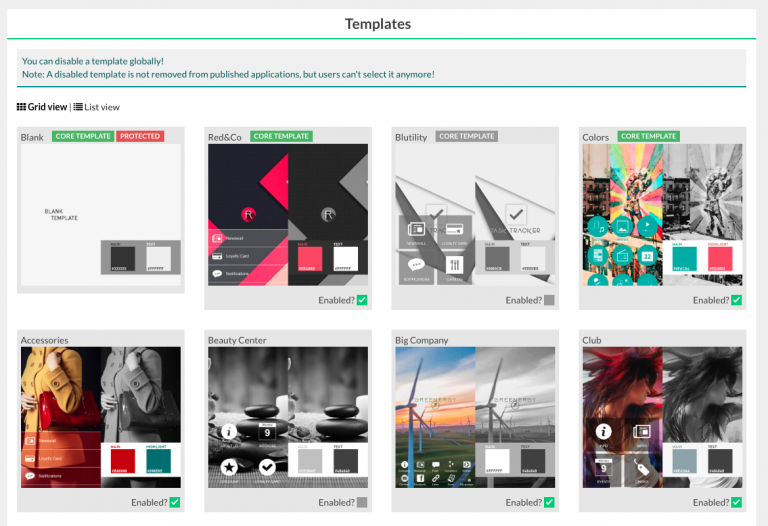
Task: Click the Blank template thumbnail
Action: pos(100,215)
